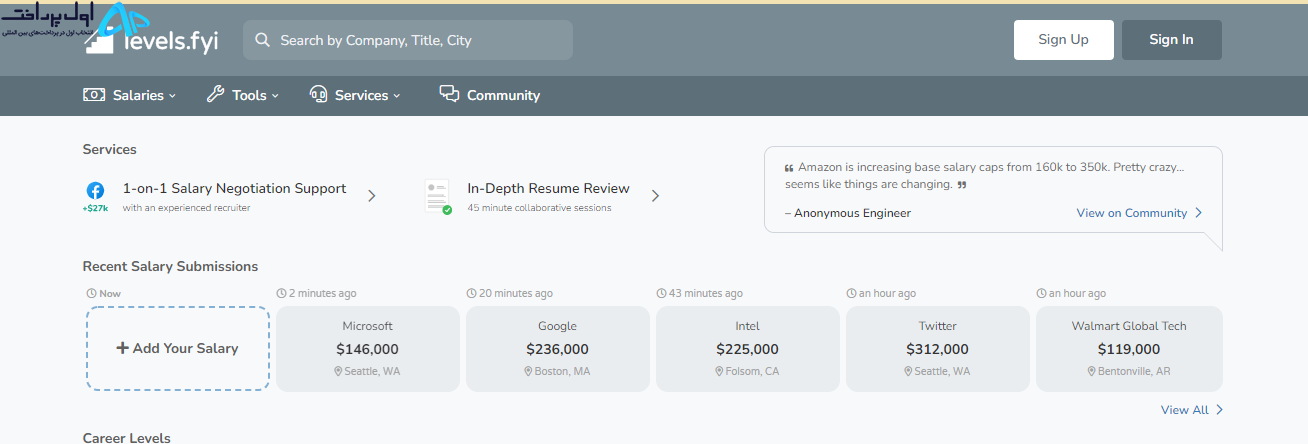
Task: Click clock icon beside 2 minutes ago
Action: click(281, 294)
